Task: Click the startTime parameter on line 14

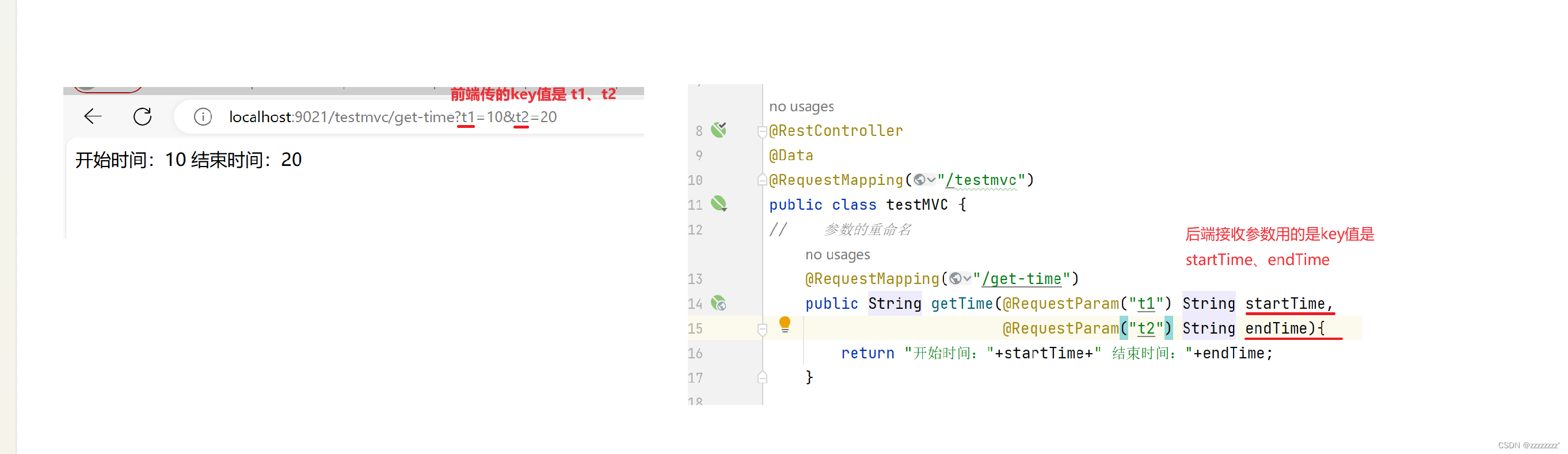Action: (1285, 304)
